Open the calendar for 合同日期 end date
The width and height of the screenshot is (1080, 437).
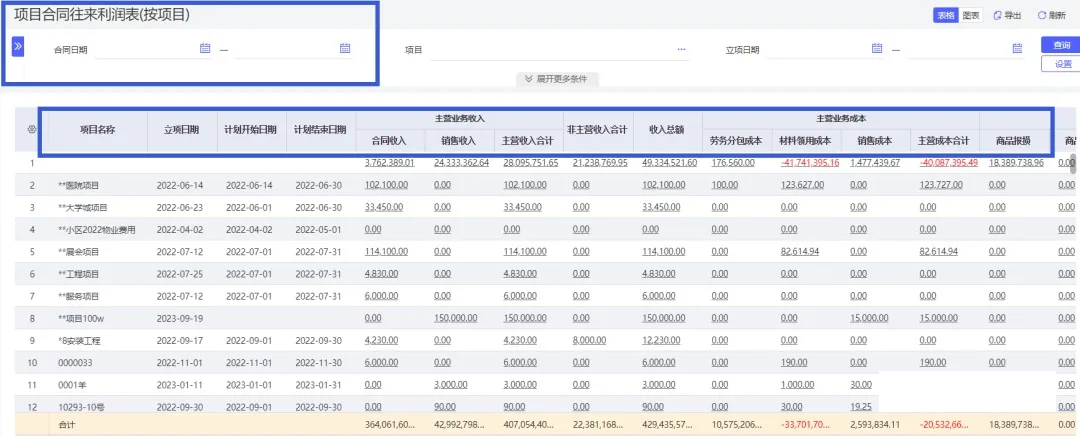click(x=345, y=48)
